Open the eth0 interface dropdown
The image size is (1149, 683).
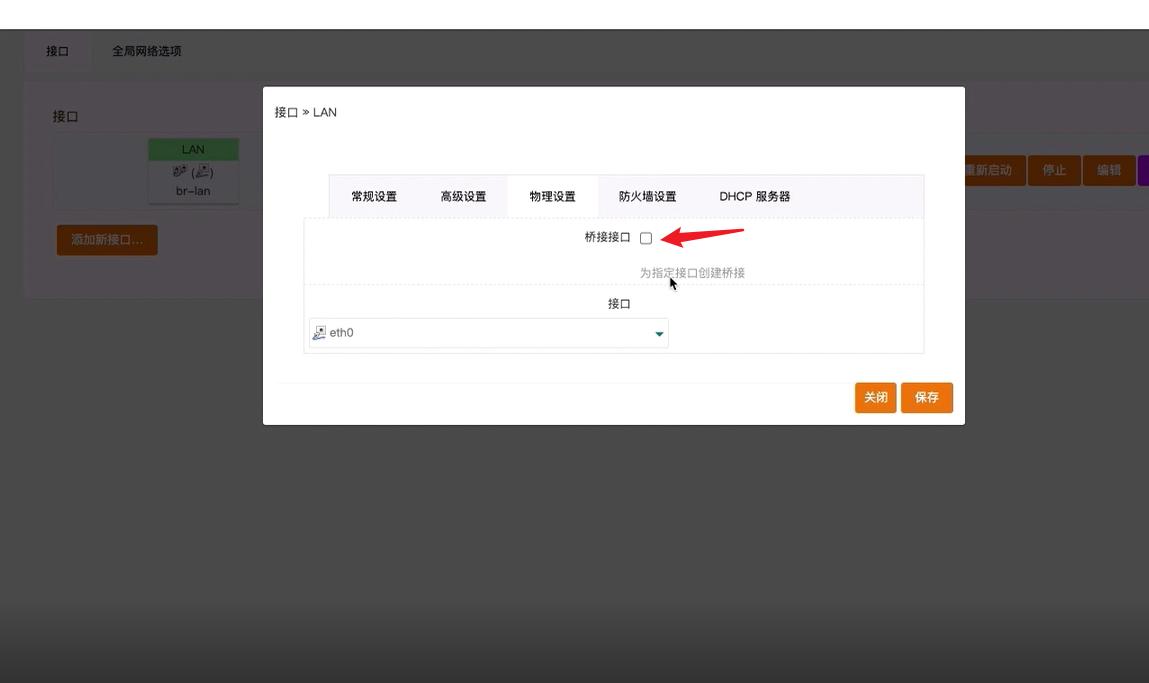click(487, 331)
